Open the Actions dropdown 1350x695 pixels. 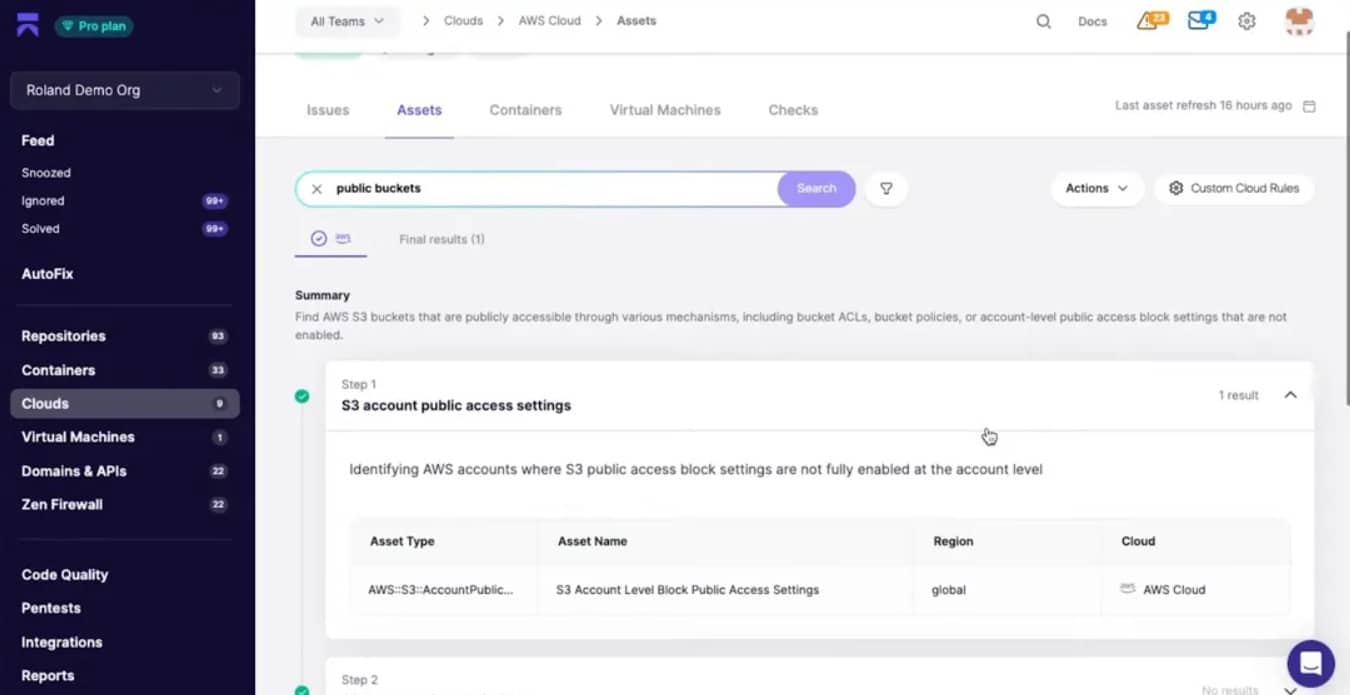(1097, 188)
